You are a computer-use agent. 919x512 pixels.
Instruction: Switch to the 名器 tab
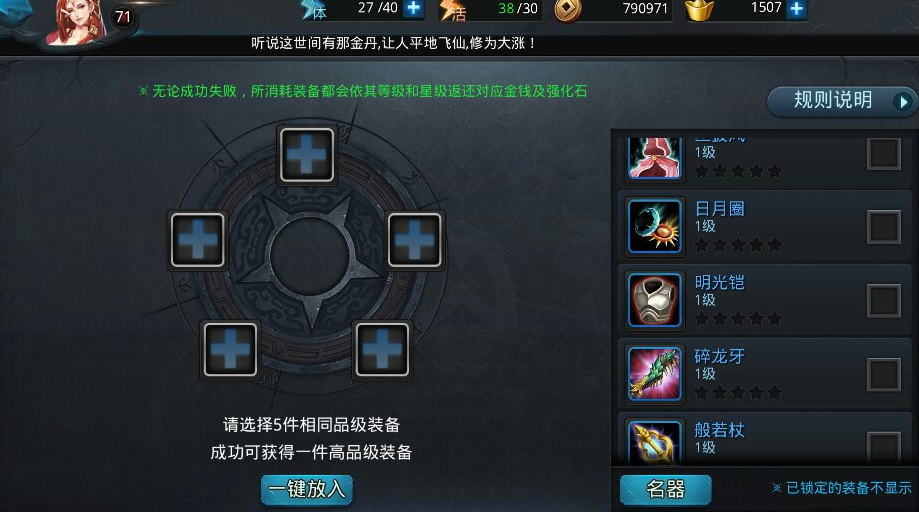(666, 489)
